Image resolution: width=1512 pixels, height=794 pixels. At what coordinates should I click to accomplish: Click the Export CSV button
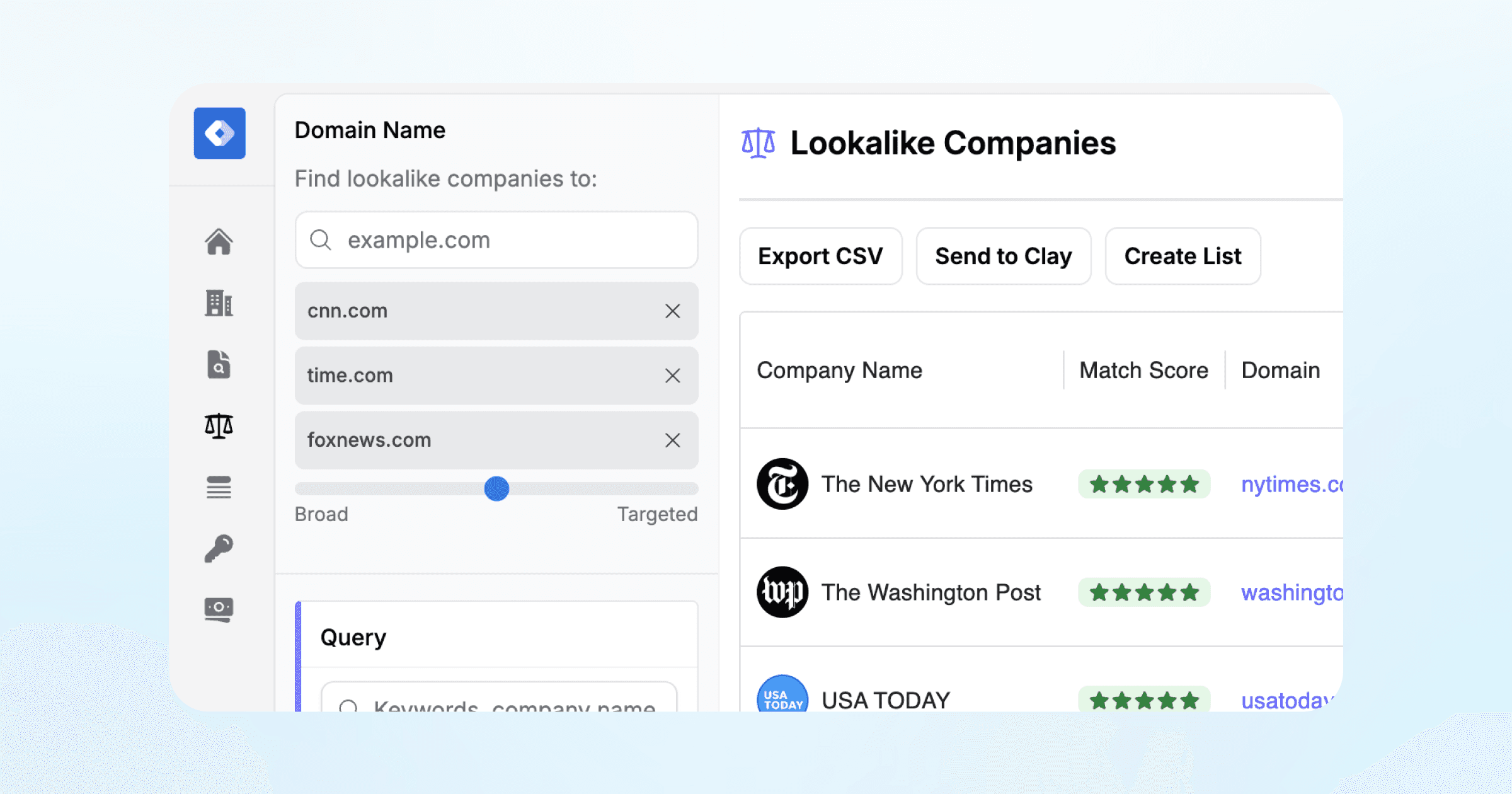[x=820, y=256]
